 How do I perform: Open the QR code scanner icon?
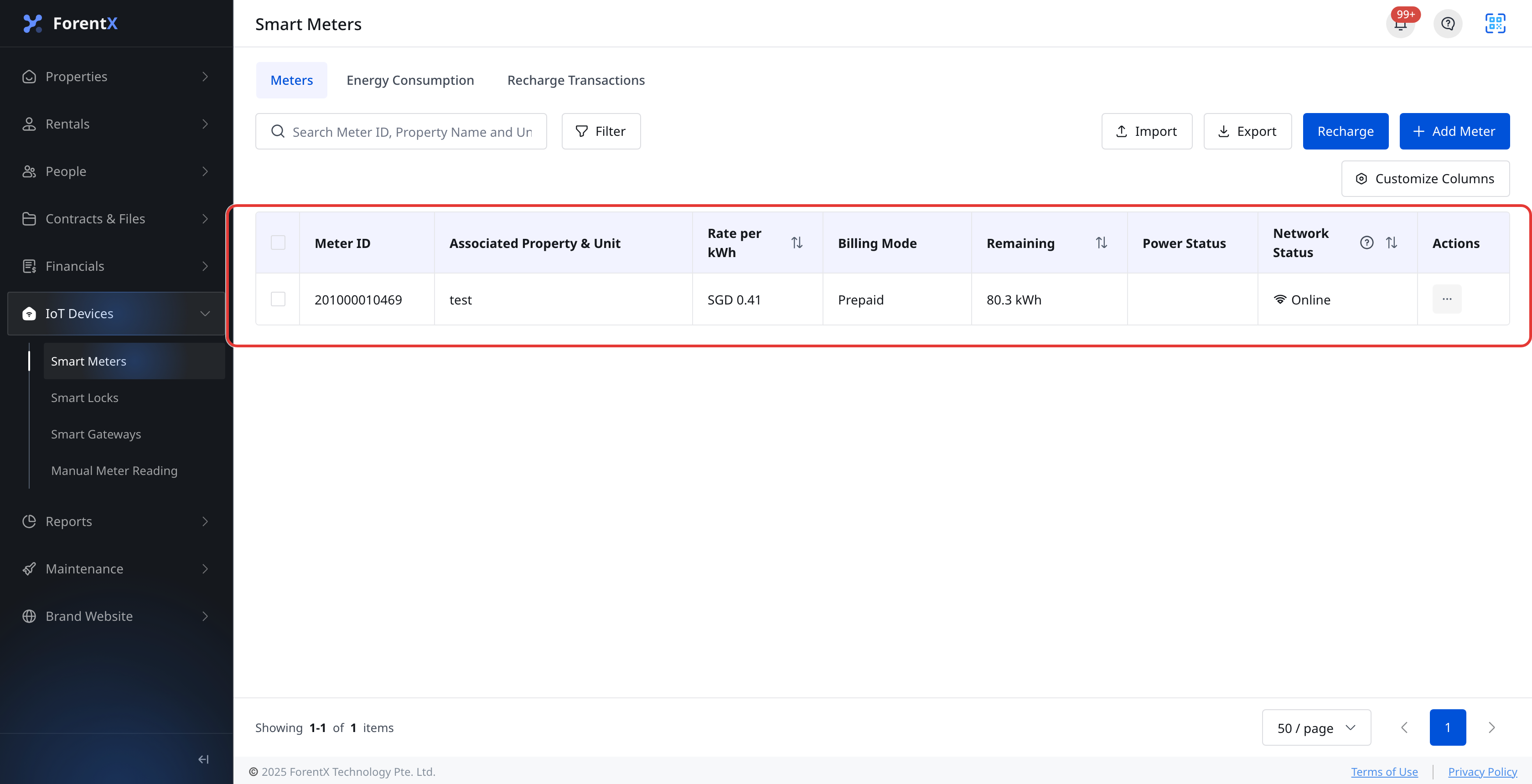click(x=1495, y=24)
